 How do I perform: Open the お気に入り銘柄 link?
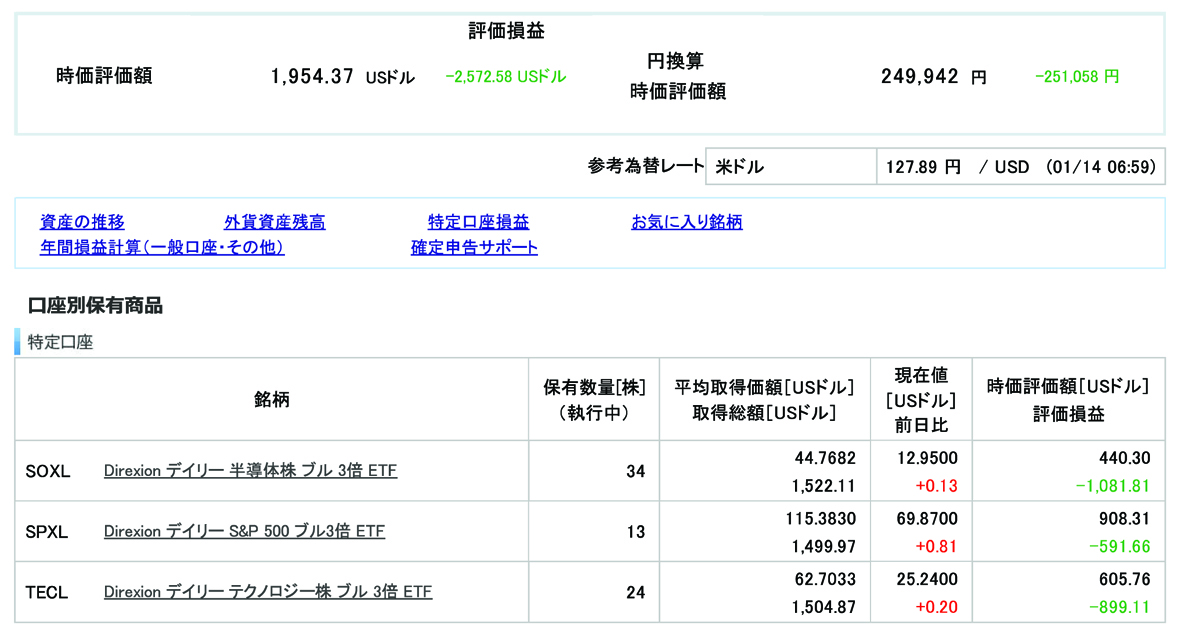687,222
